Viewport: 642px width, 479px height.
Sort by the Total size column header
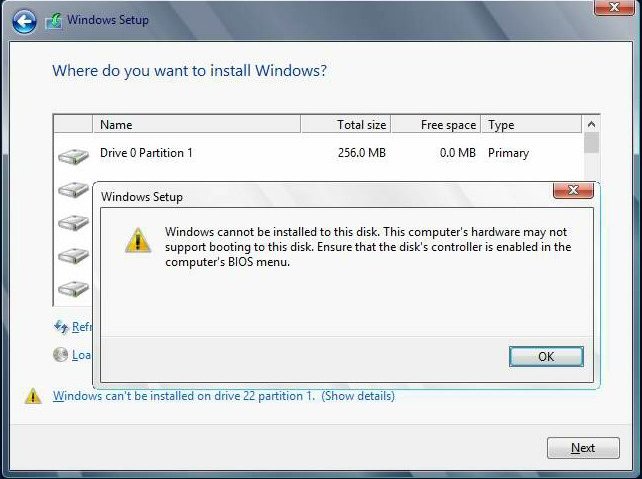click(346, 124)
